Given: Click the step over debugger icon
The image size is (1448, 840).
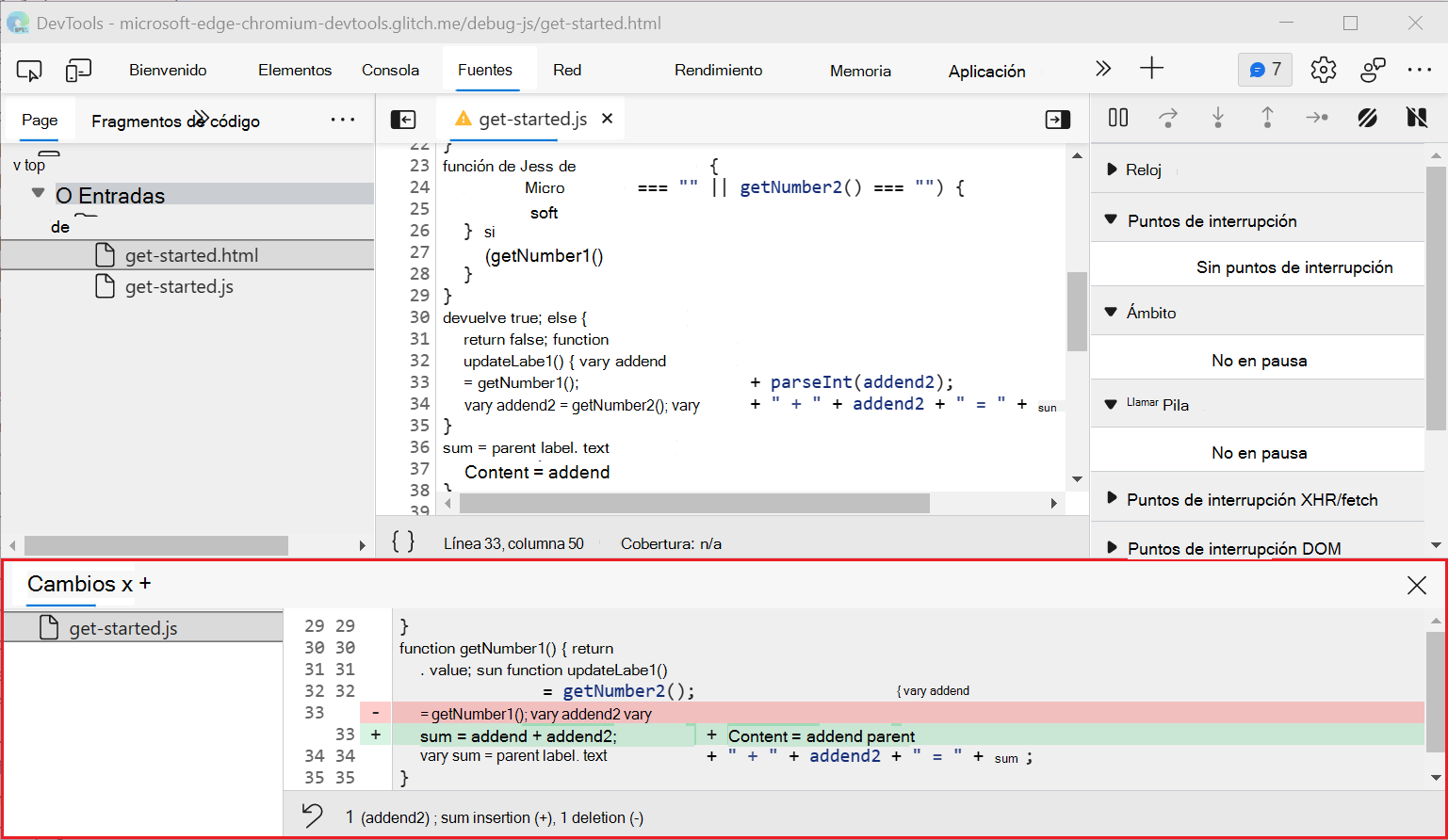Looking at the screenshot, I should coord(1168,118).
